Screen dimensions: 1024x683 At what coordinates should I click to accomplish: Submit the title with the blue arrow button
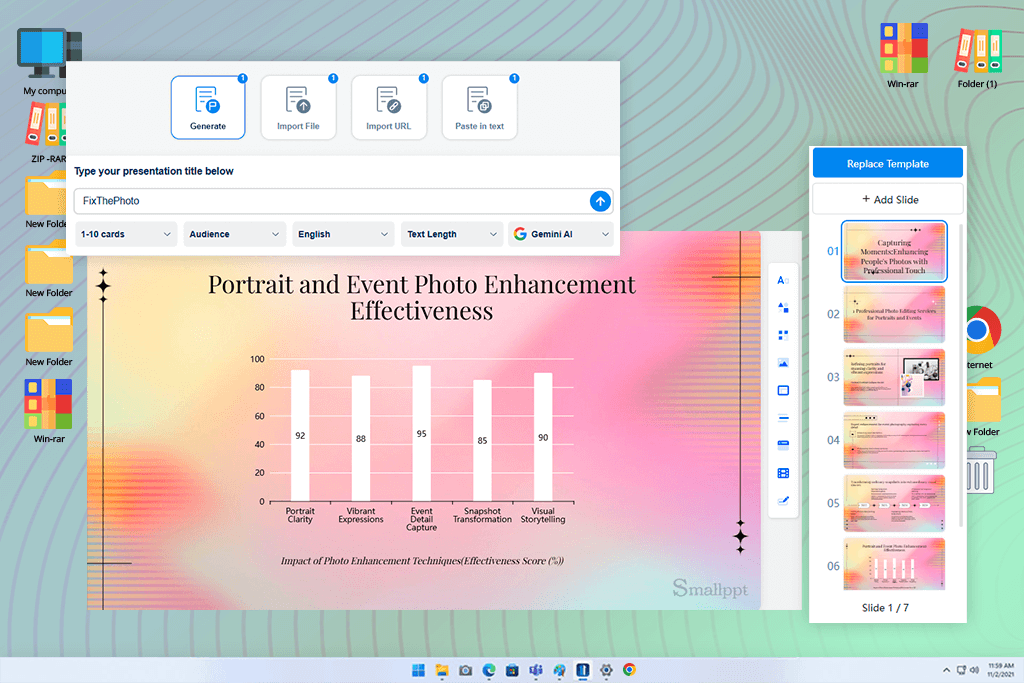pos(600,201)
